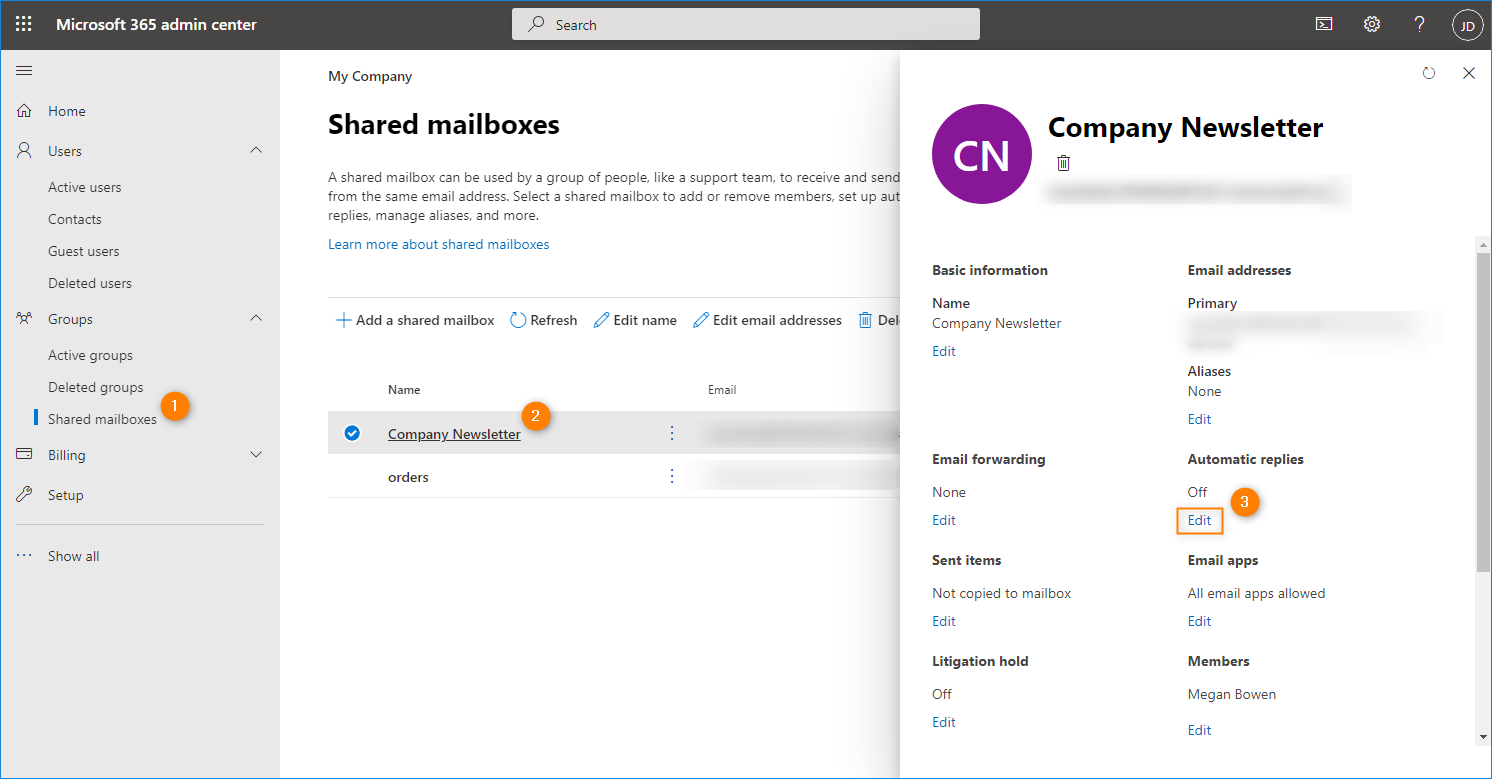Image resolution: width=1492 pixels, height=779 pixels.
Task: Select Active users in the sidebar
Action: click(83, 186)
